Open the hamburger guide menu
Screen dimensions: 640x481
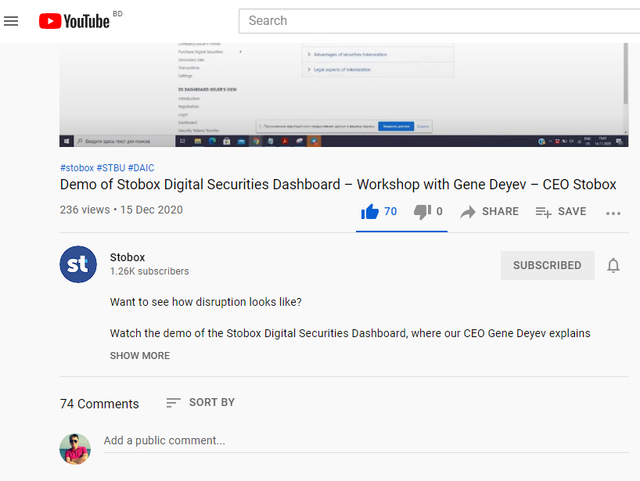(x=11, y=21)
